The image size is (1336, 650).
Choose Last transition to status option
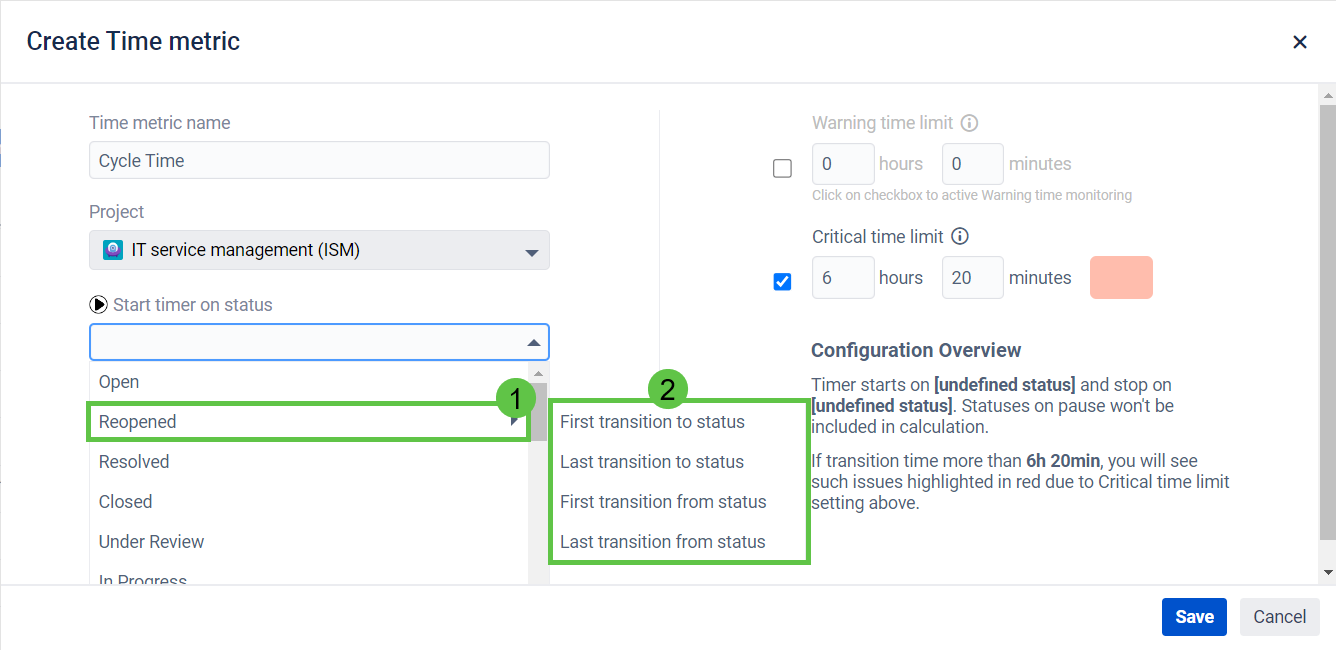point(651,462)
